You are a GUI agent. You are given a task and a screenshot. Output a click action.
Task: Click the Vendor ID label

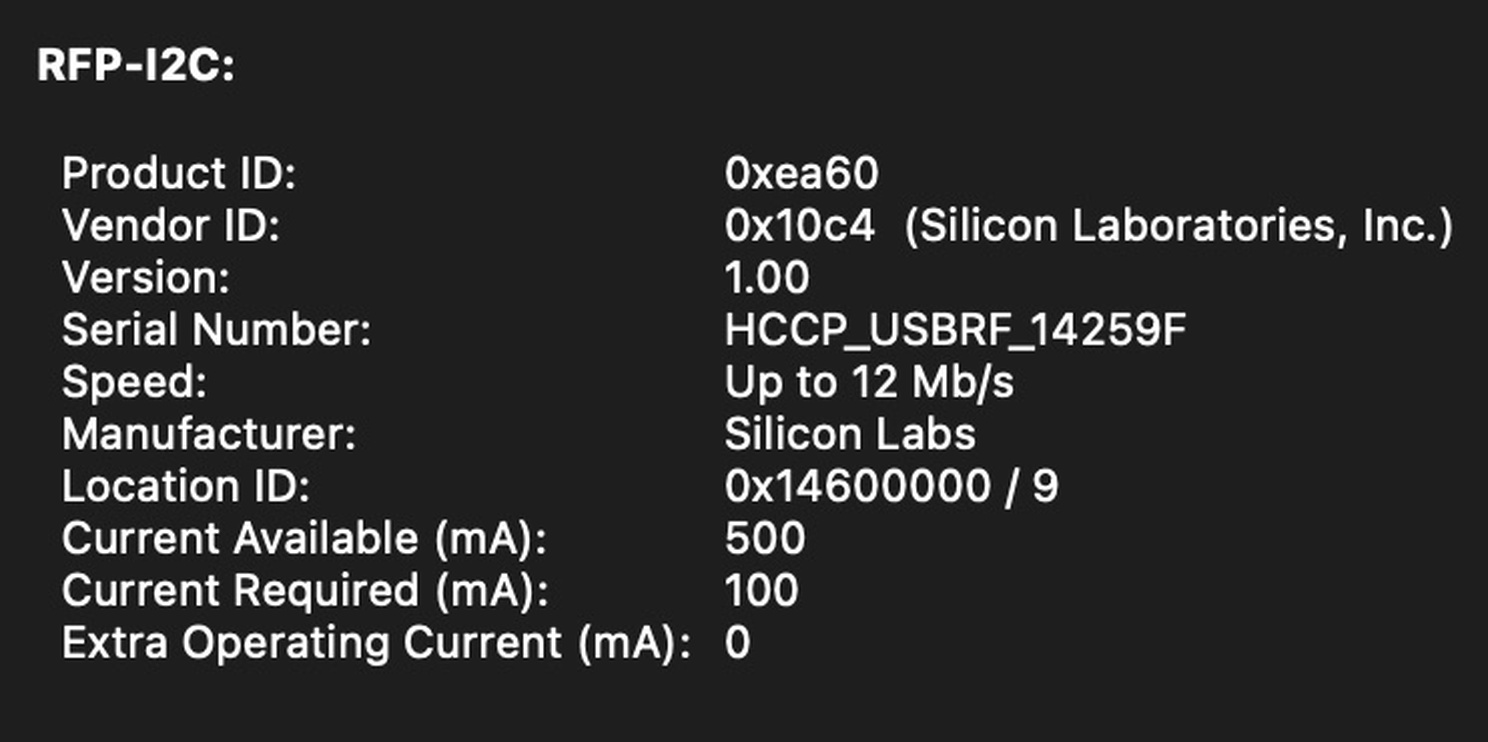(171, 226)
